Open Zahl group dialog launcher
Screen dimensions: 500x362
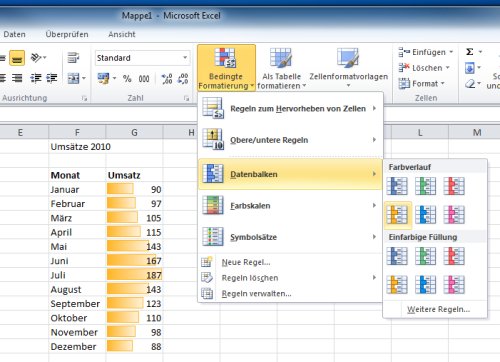(186, 98)
